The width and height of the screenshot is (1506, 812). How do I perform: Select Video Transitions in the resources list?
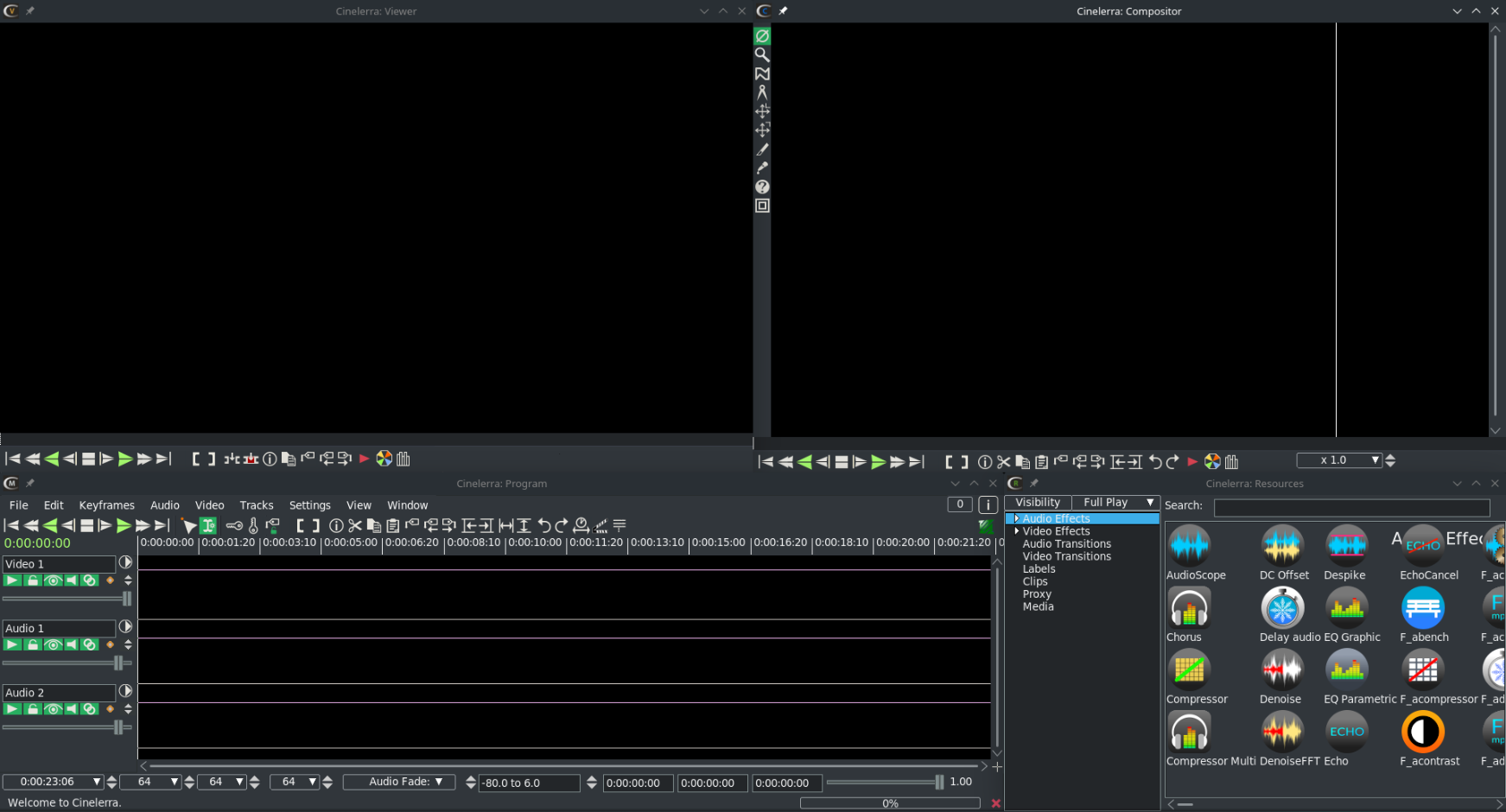click(x=1066, y=556)
